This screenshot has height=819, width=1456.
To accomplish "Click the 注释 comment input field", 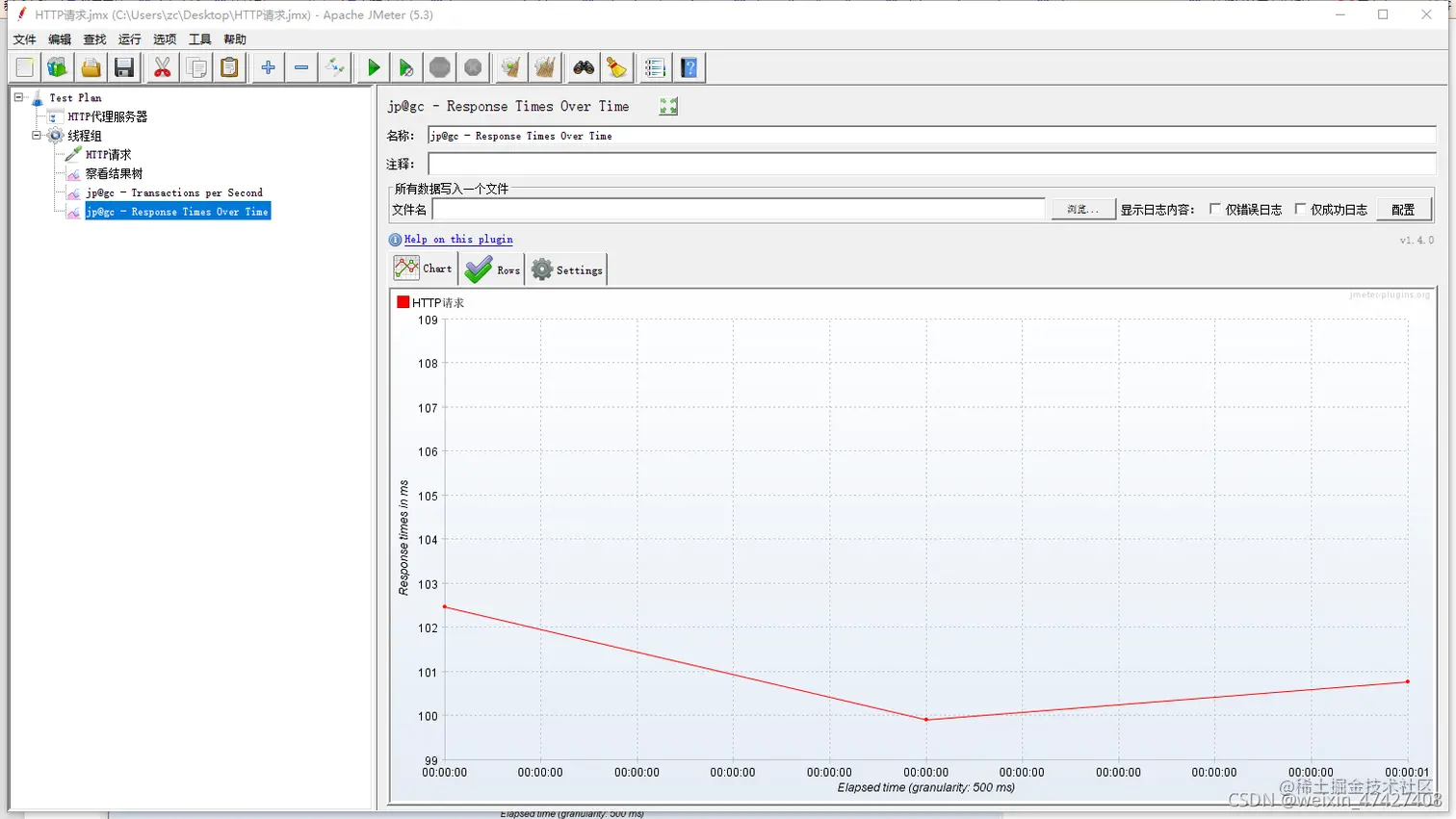I will click(931, 165).
